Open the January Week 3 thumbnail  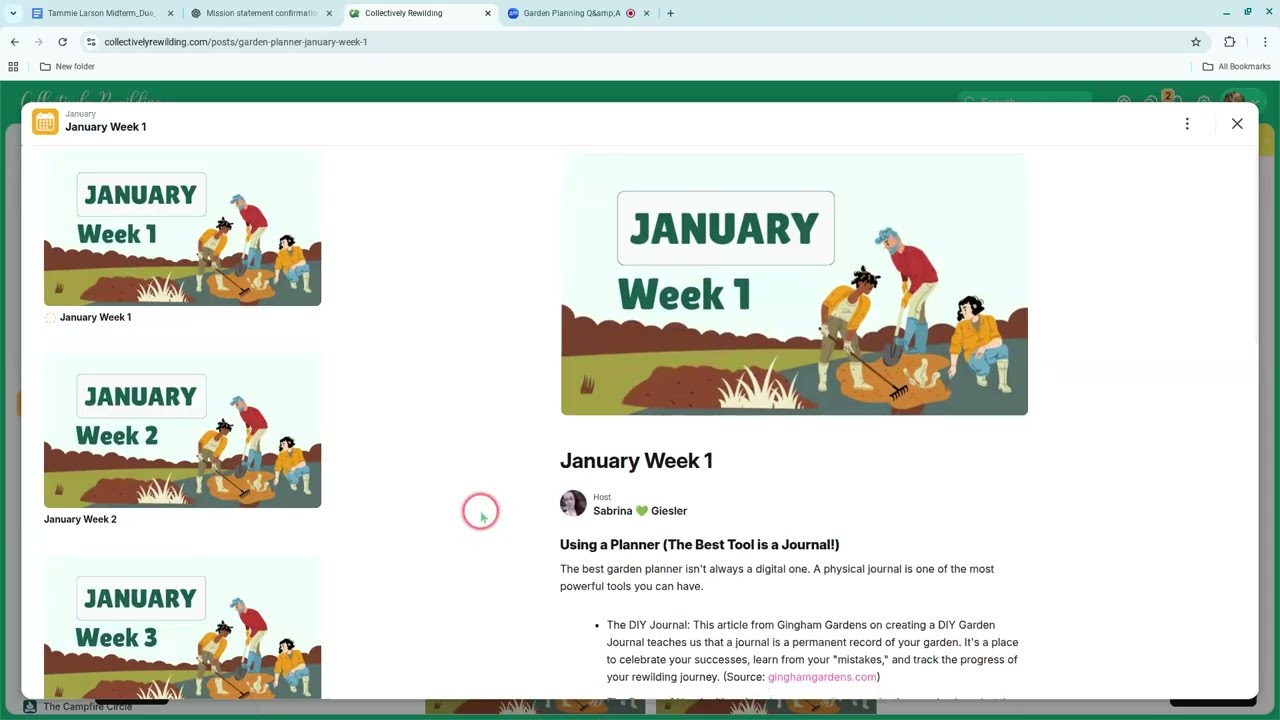(x=182, y=628)
